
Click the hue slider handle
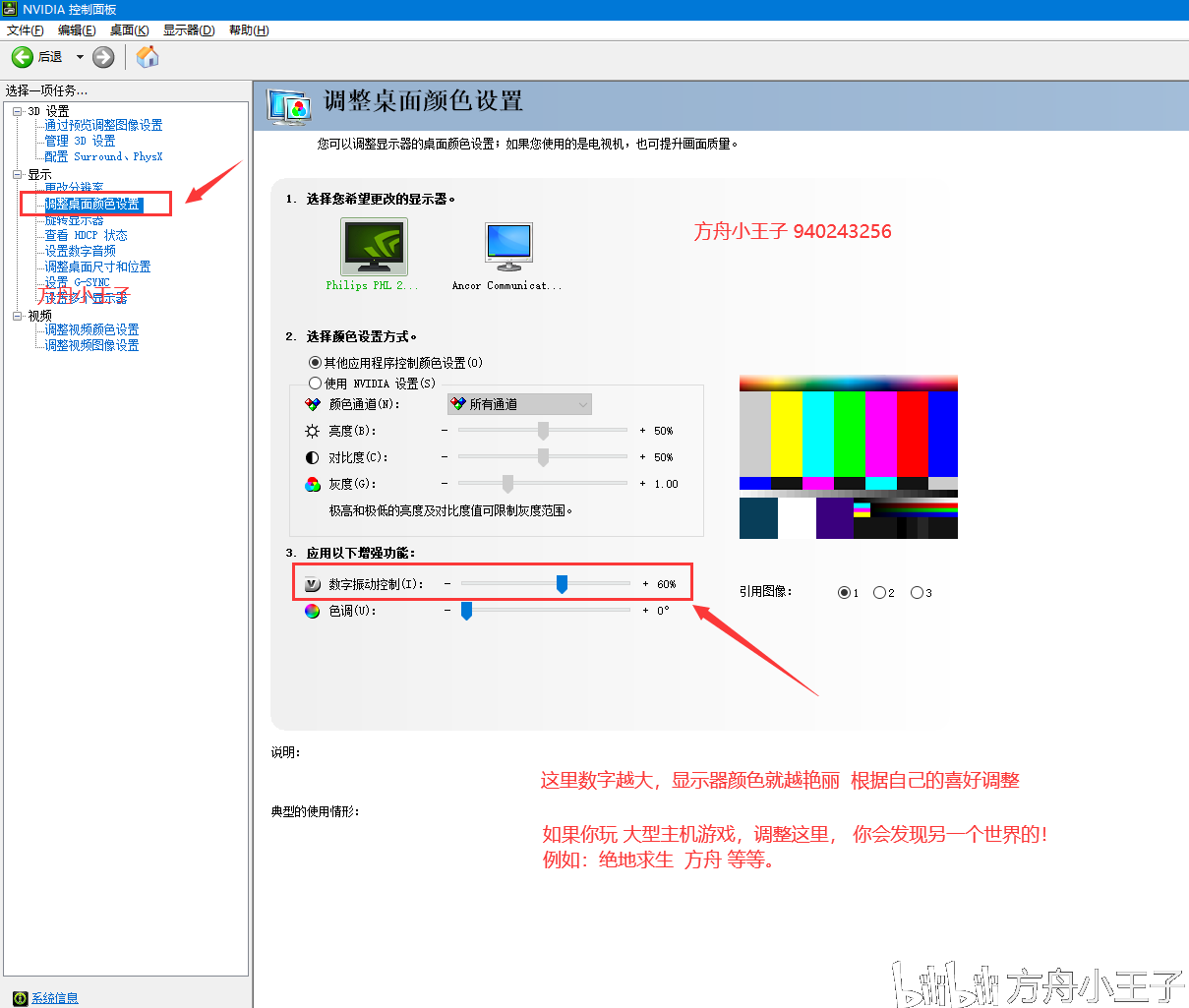(x=466, y=611)
